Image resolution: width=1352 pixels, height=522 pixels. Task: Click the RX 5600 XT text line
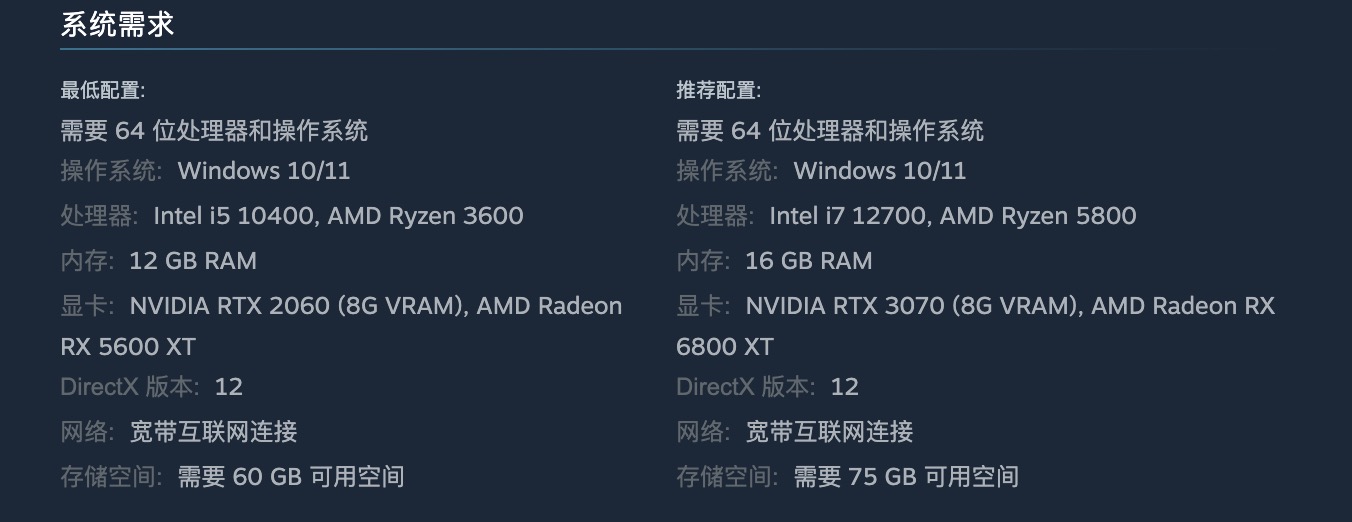point(128,347)
